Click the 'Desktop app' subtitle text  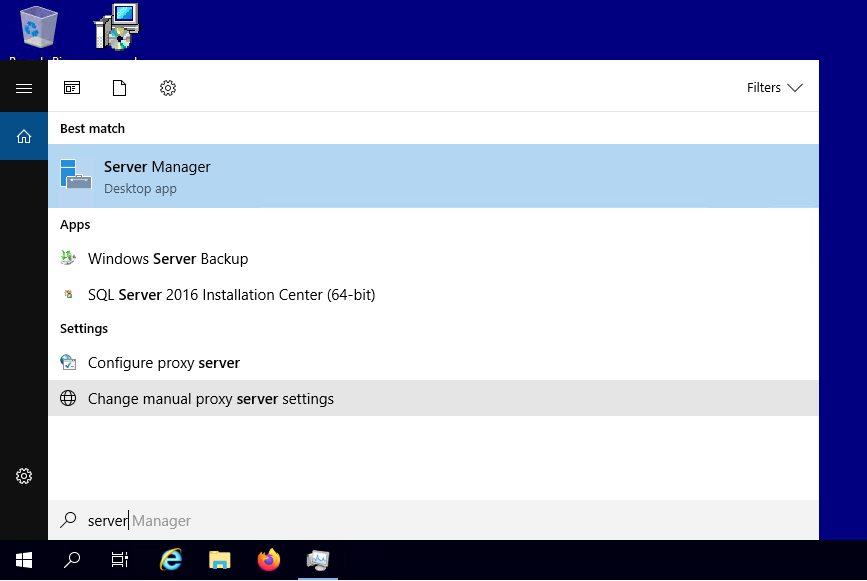140,189
